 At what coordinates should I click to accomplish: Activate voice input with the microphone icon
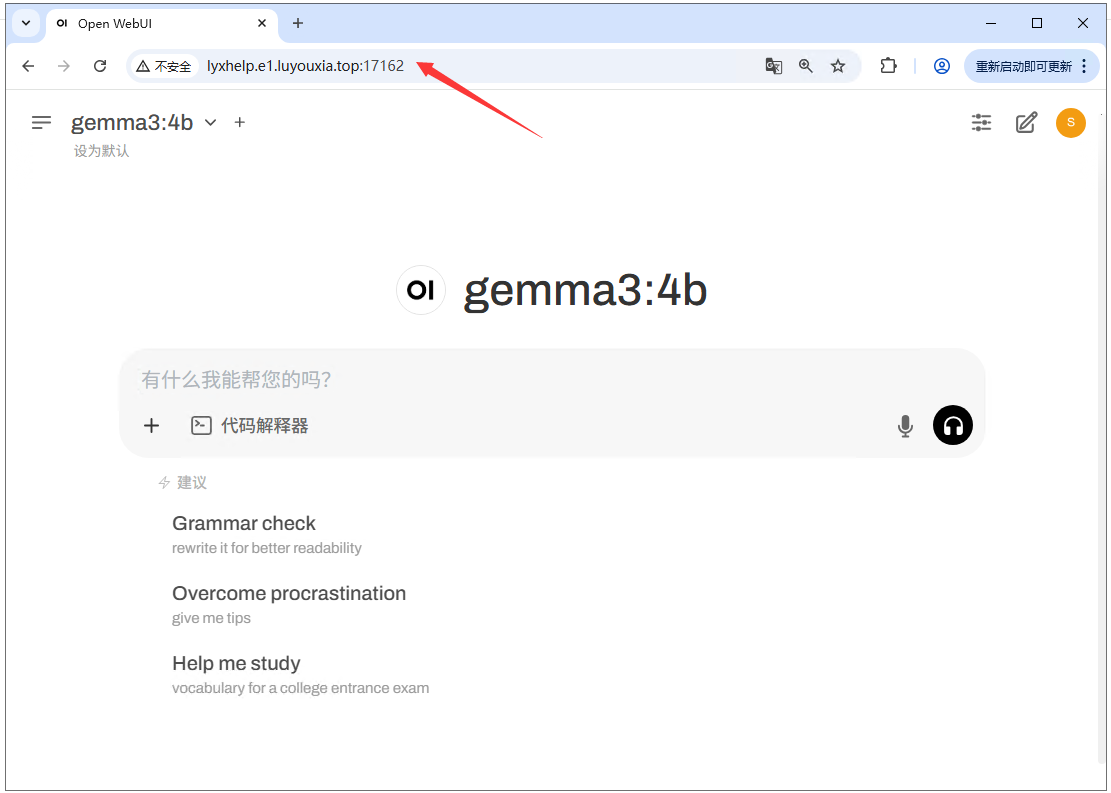click(904, 425)
